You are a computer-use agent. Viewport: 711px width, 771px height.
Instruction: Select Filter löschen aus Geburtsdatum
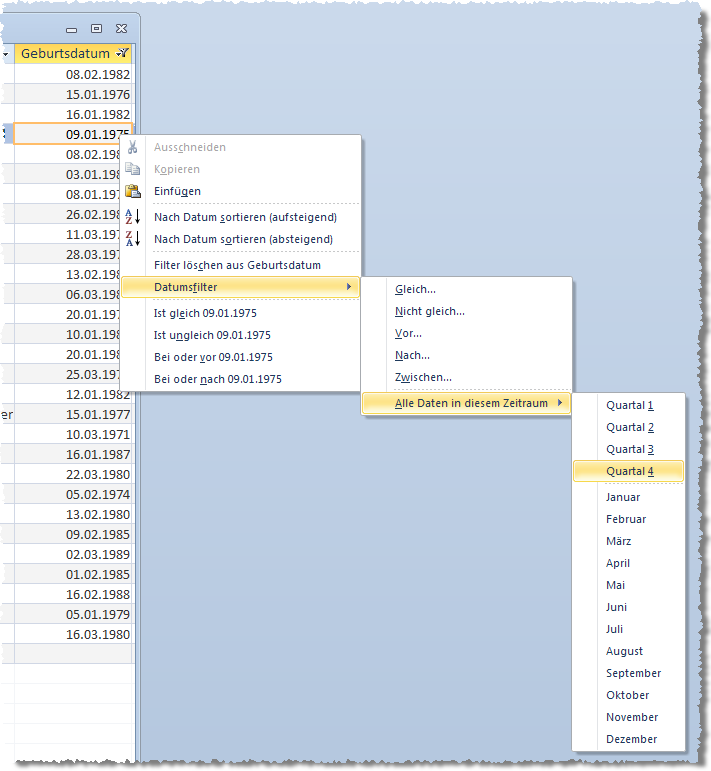[237, 265]
